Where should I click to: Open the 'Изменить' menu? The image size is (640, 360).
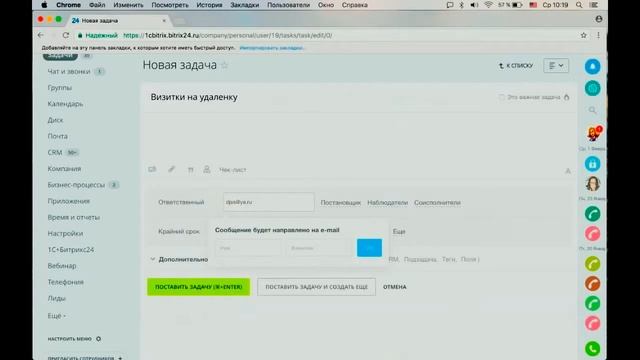pos(128,5)
